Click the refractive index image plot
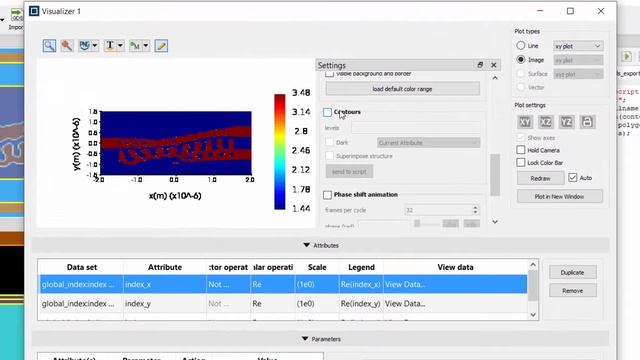The width and height of the screenshot is (640, 360). (x=176, y=143)
